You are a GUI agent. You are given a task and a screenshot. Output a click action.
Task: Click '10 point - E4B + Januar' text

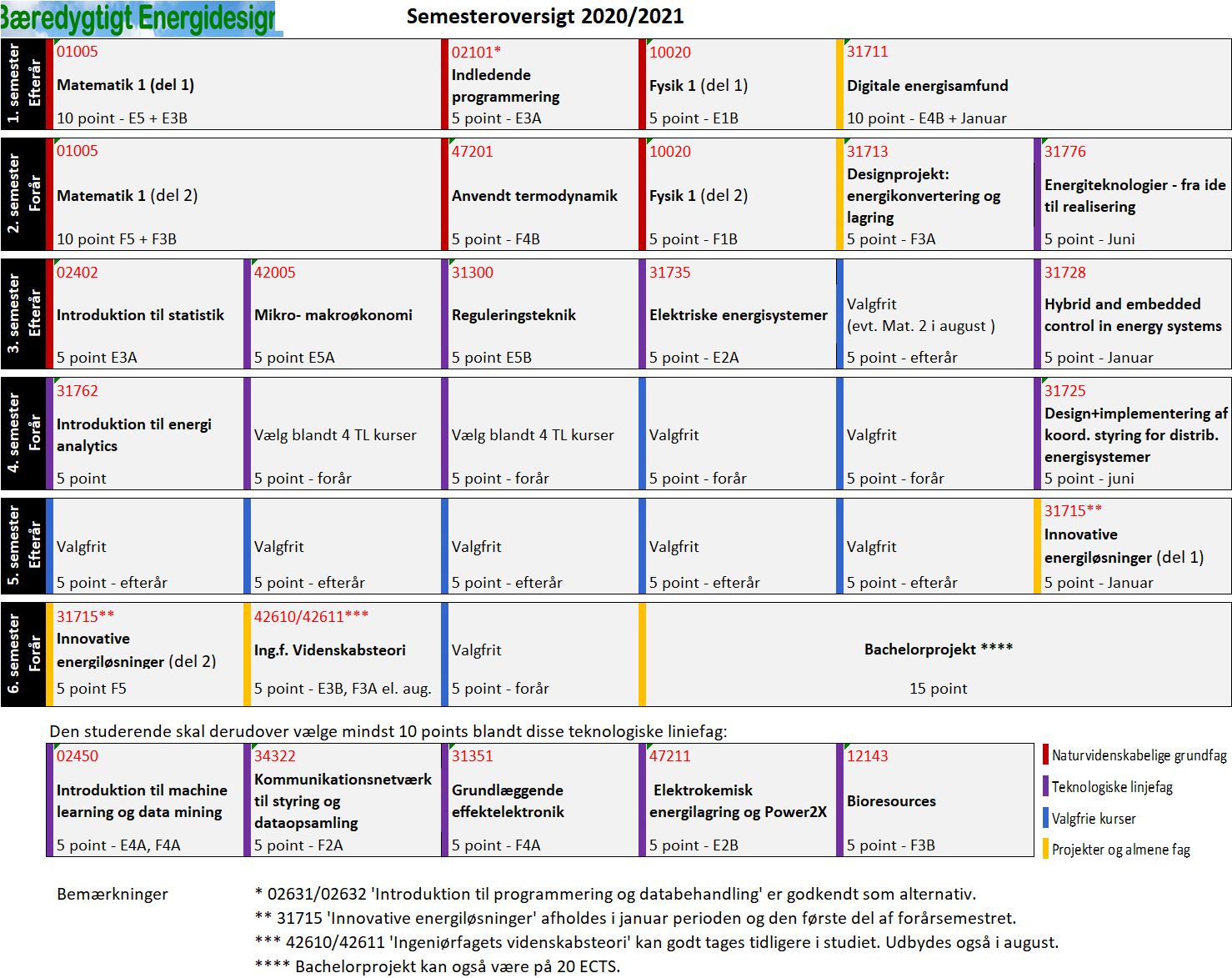point(927,118)
